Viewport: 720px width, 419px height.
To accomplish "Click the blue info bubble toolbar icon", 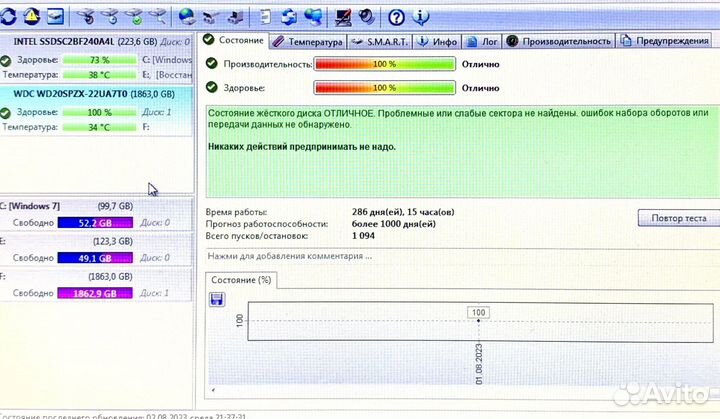I will coord(421,17).
